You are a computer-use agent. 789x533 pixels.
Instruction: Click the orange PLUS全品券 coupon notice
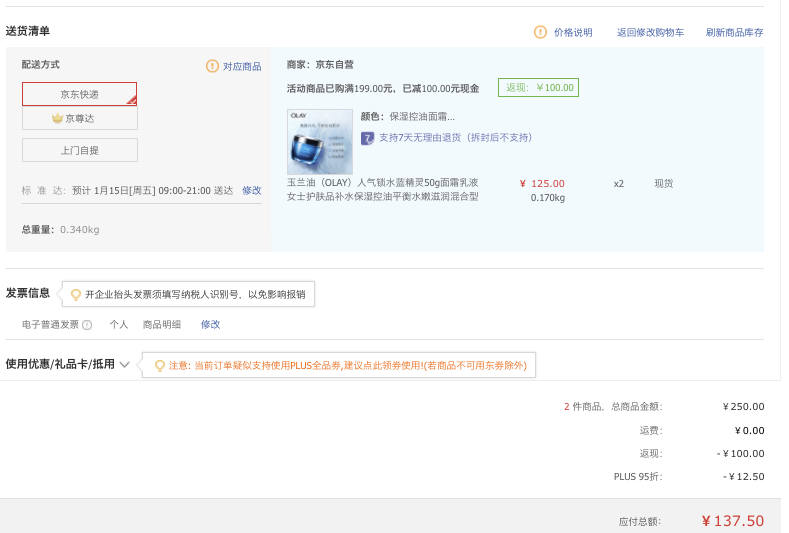tap(348, 365)
